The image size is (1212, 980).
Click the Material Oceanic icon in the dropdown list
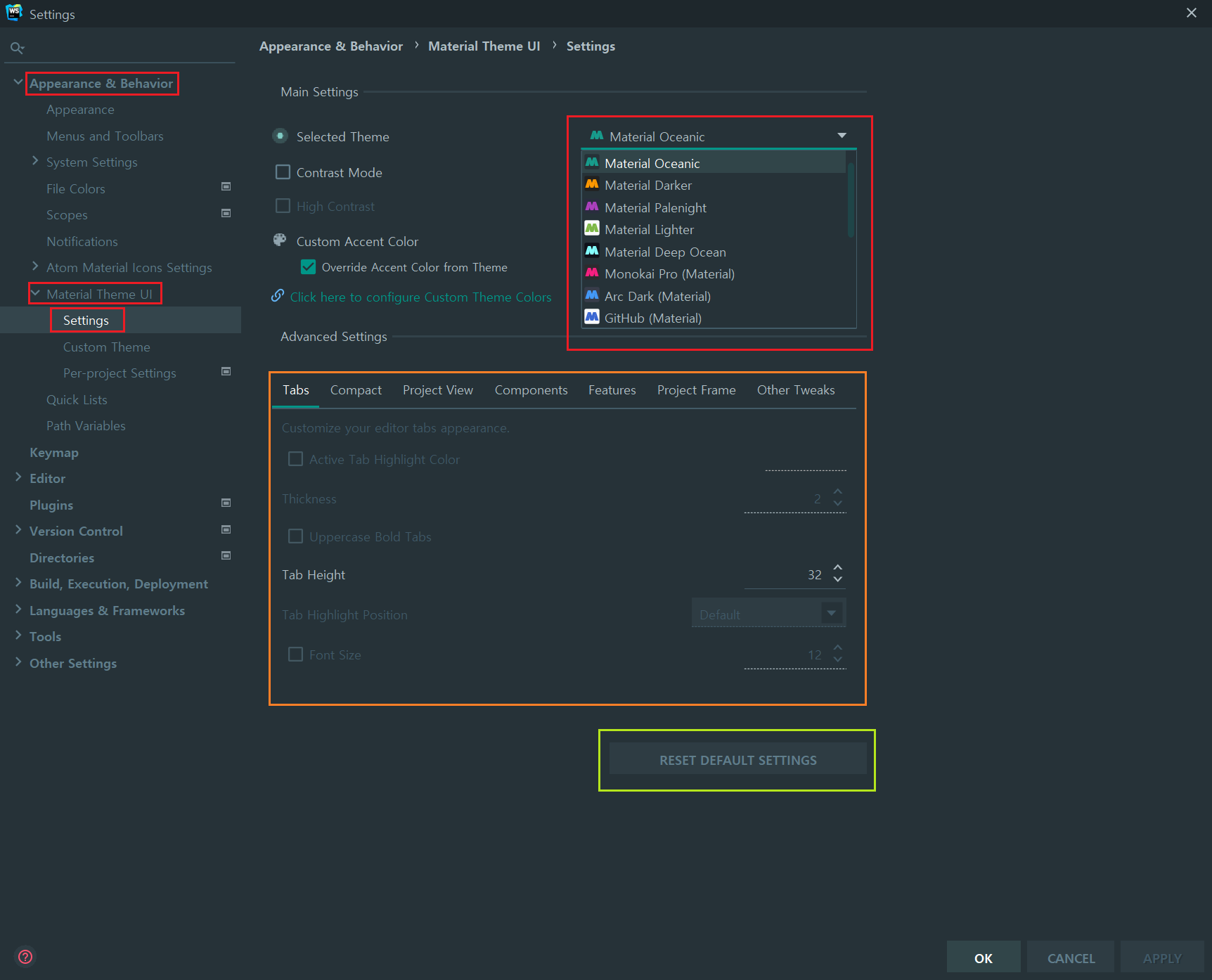coord(592,162)
